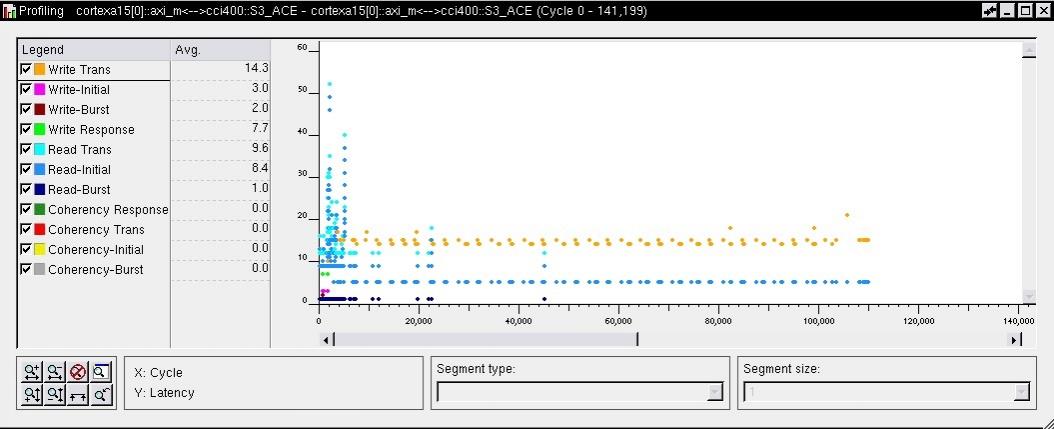This screenshot has height=429, width=1054.
Task: Click the Profiling window app icon
Action: (9, 11)
